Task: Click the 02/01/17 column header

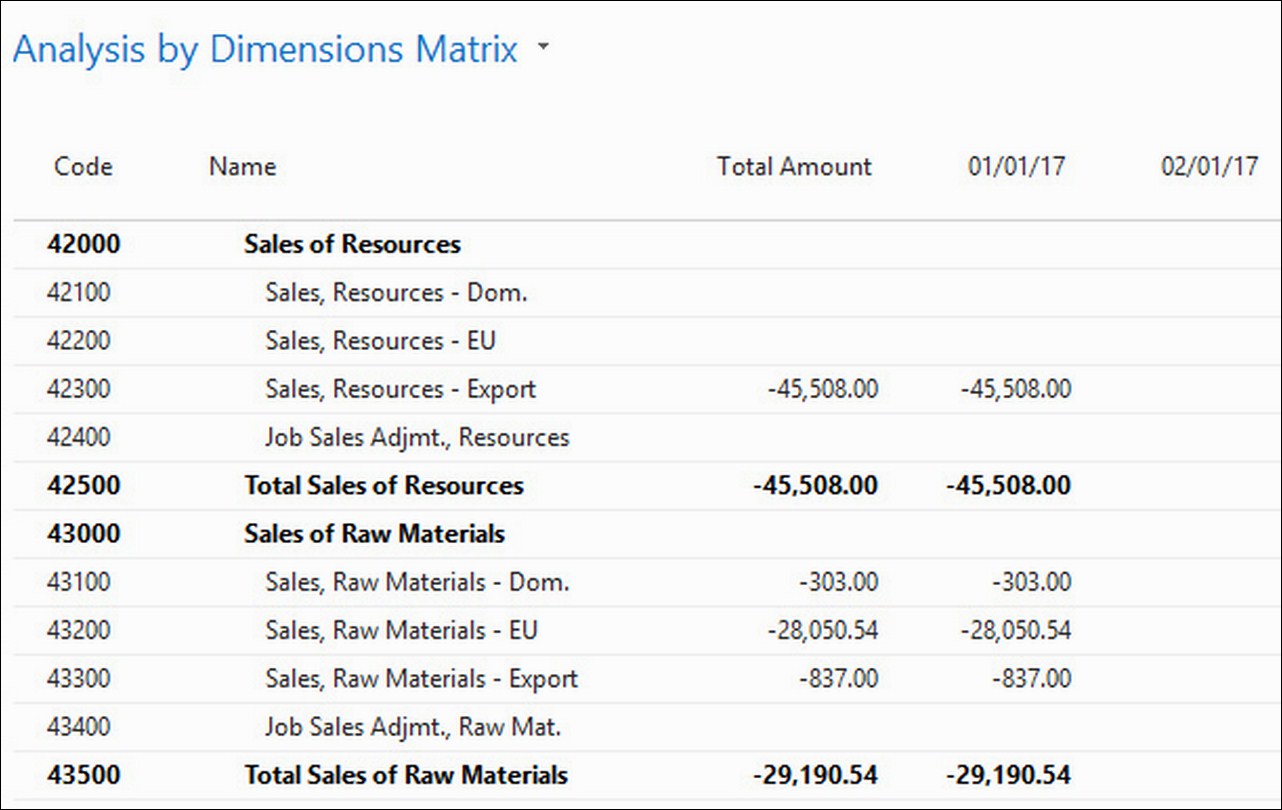Action: tap(1209, 166)
